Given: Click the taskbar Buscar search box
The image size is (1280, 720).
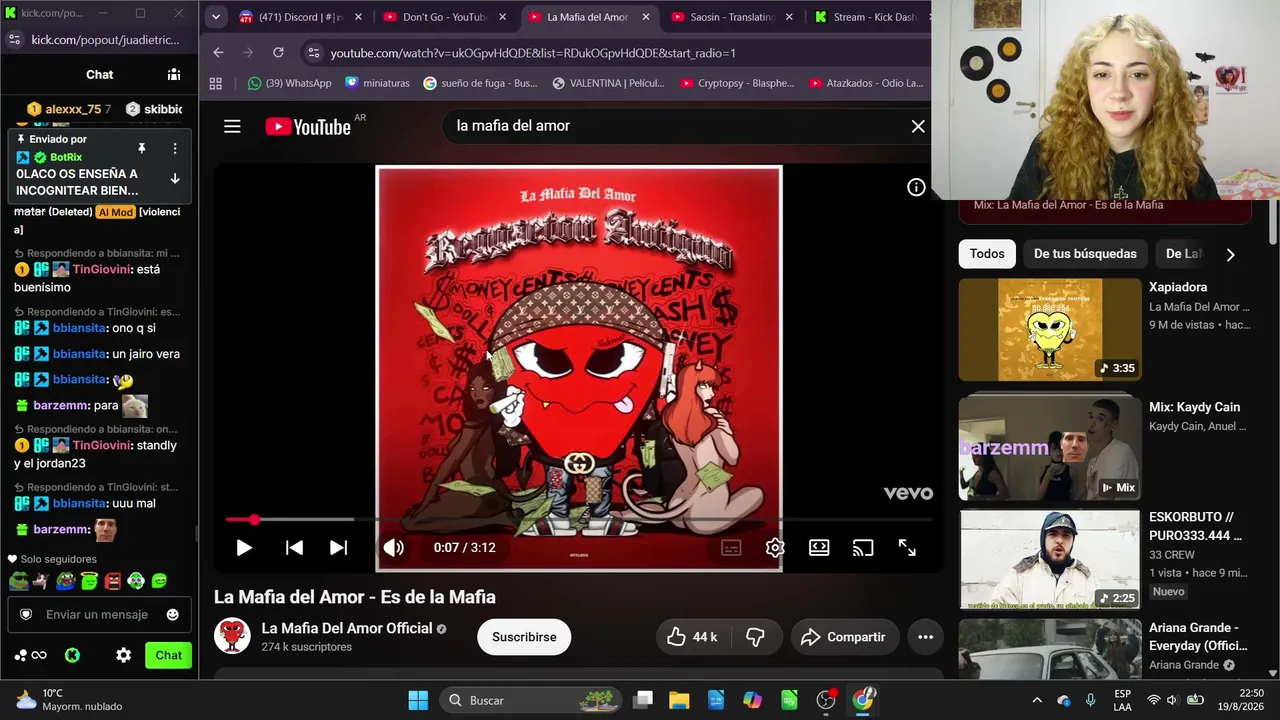Looking at the screenshot, I should click(531, 700).
